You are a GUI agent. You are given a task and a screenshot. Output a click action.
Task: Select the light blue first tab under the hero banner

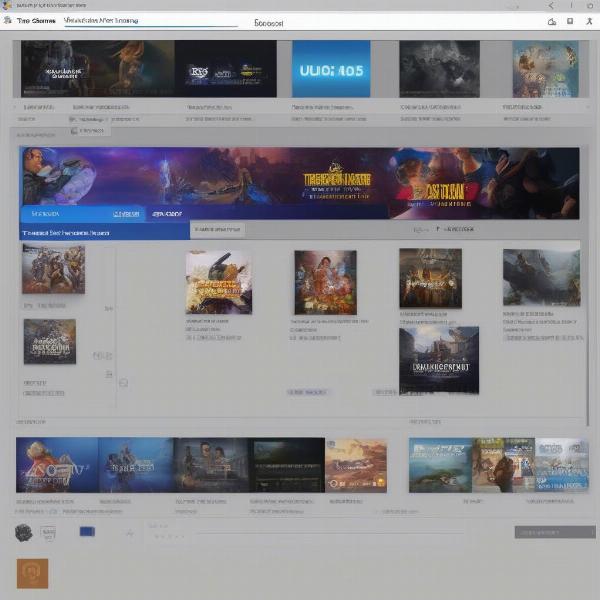click(46, 214)
